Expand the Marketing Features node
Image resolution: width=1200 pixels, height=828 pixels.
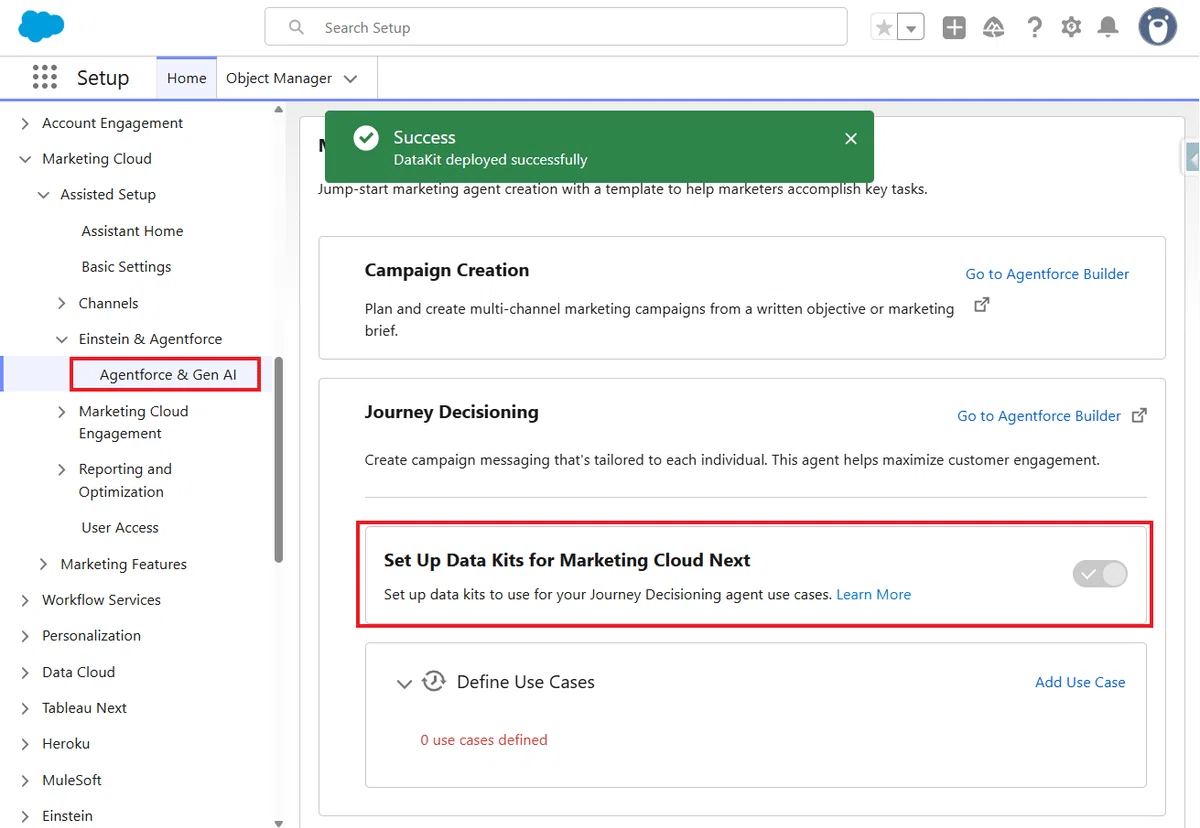[44, 564]
